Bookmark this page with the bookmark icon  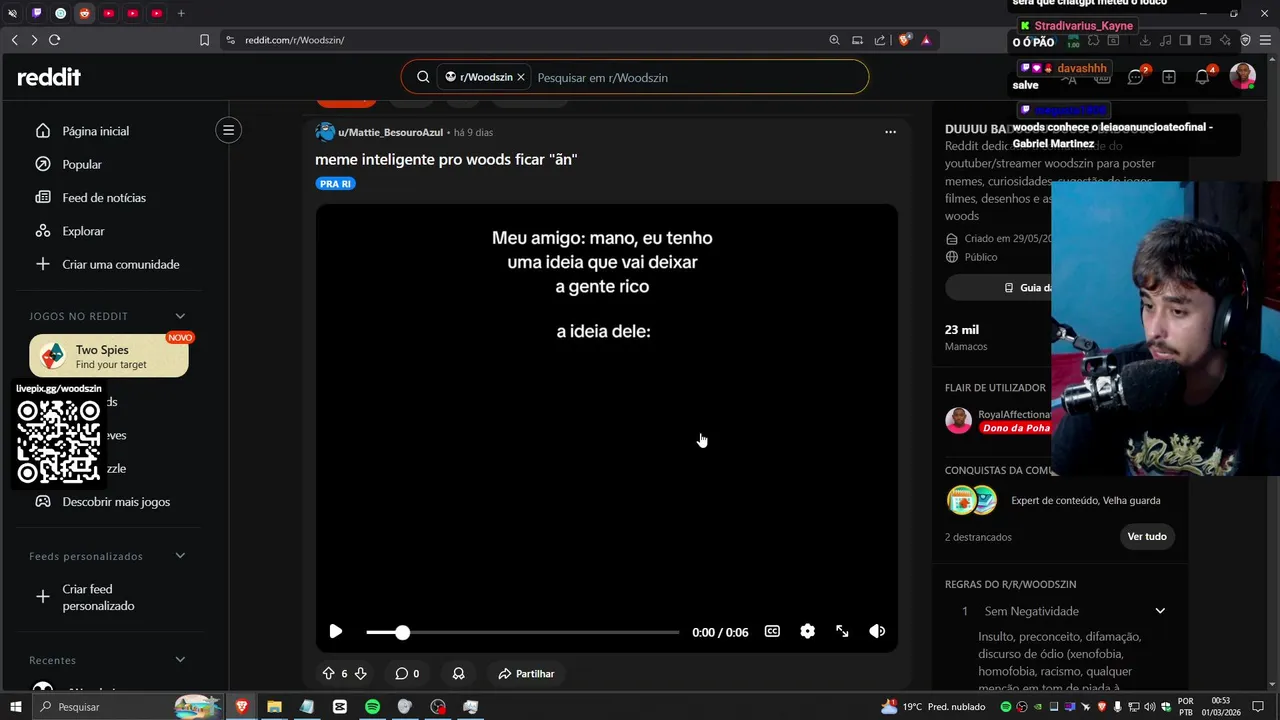click(204, 40)
